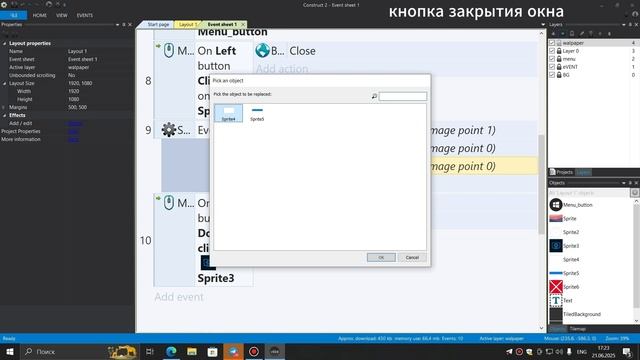Toggle visibility of the walpaper layer
The image size is (640, 360).
point(552,43)
